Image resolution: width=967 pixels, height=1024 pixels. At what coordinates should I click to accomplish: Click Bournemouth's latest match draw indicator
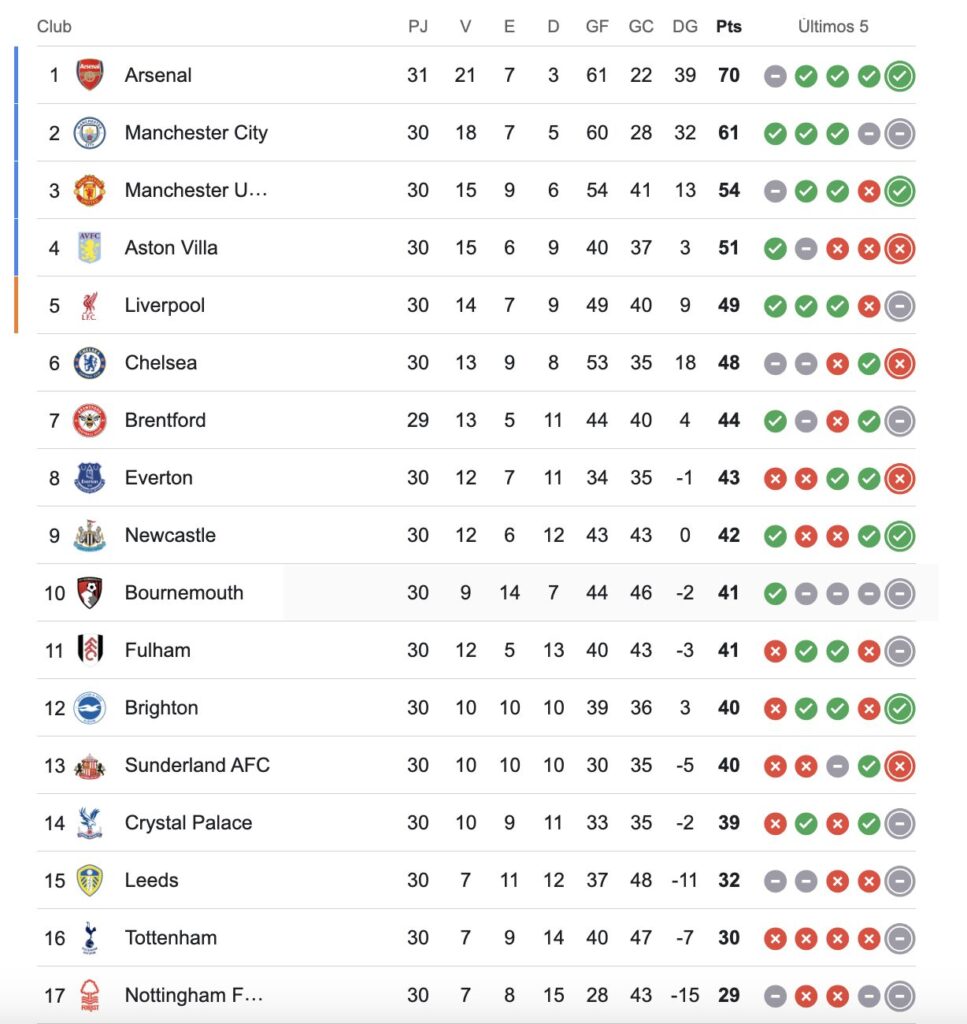pyautogui.click(x=899, y=593)
